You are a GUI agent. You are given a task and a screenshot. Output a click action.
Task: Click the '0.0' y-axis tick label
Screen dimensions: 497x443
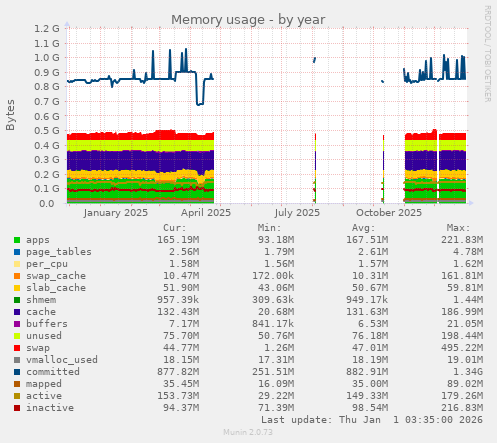46,203
